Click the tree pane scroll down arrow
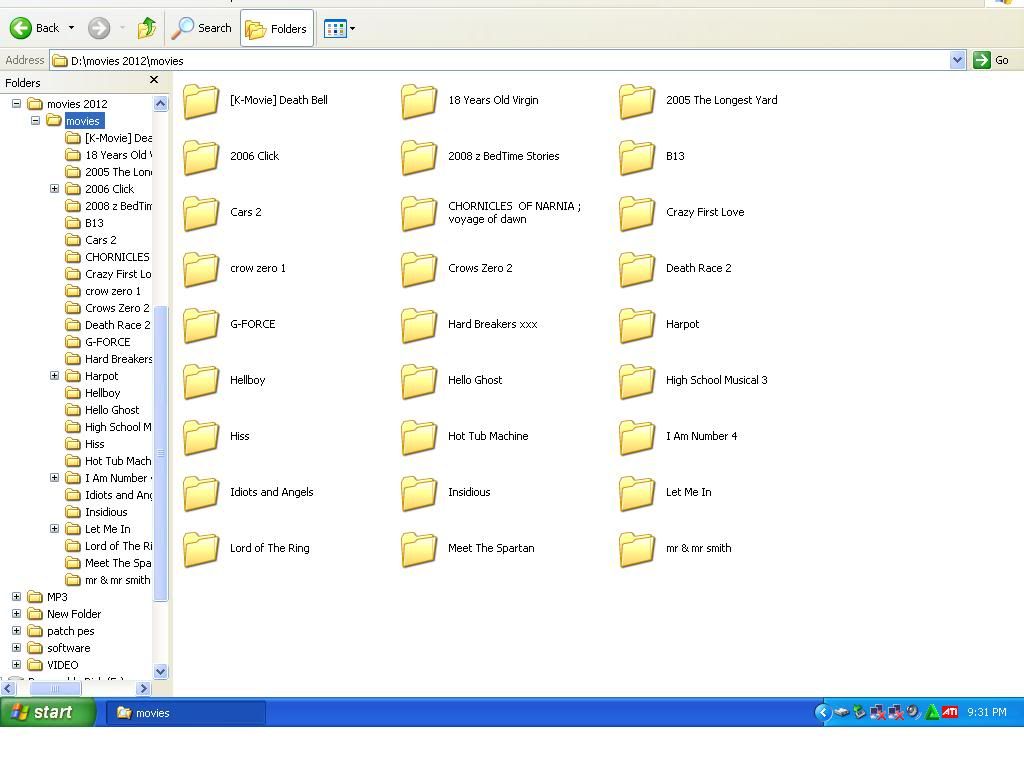 (161, 671)
